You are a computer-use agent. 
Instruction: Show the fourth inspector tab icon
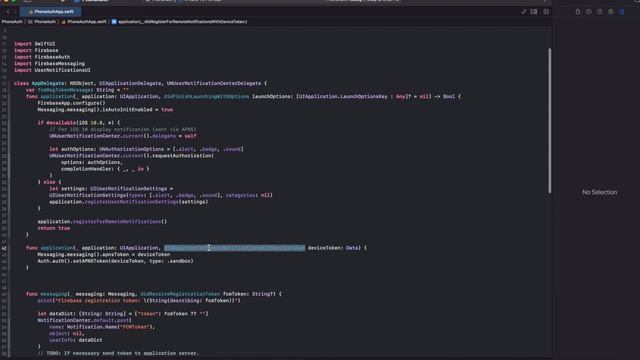pos(611,12)
